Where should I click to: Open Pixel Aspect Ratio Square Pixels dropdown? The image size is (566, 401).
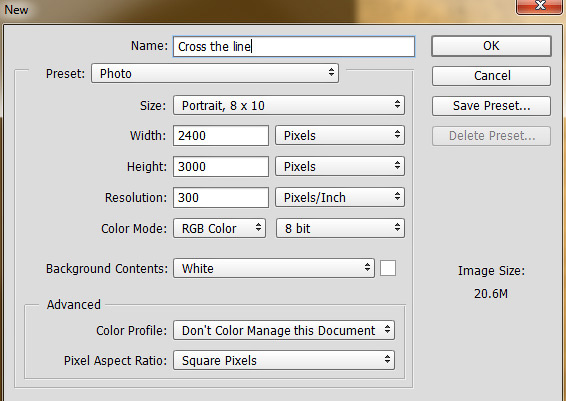pos(284,360)
